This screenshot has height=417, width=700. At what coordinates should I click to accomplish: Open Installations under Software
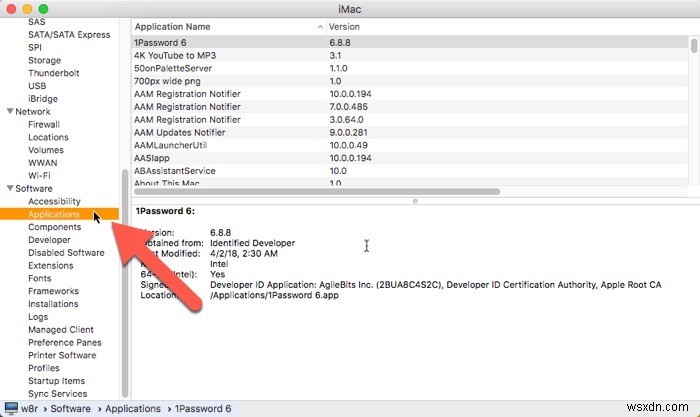coord(53,304)
